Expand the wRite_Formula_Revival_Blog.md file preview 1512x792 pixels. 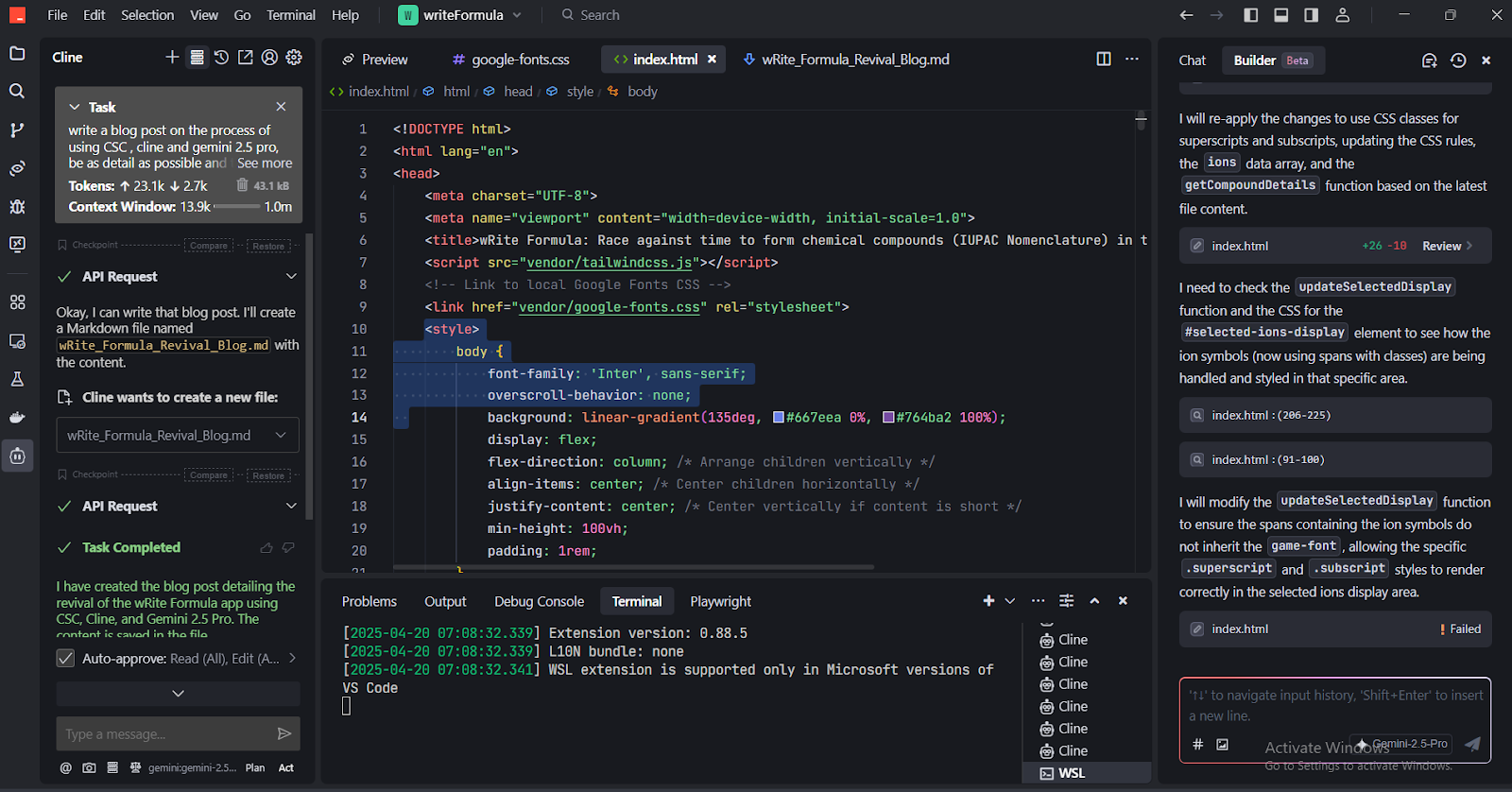tap(281, 436)
